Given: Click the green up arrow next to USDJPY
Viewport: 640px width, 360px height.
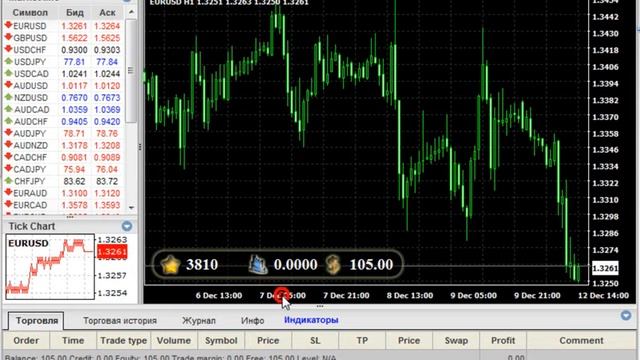Looking at the screenshot, I should pos(8,61).
